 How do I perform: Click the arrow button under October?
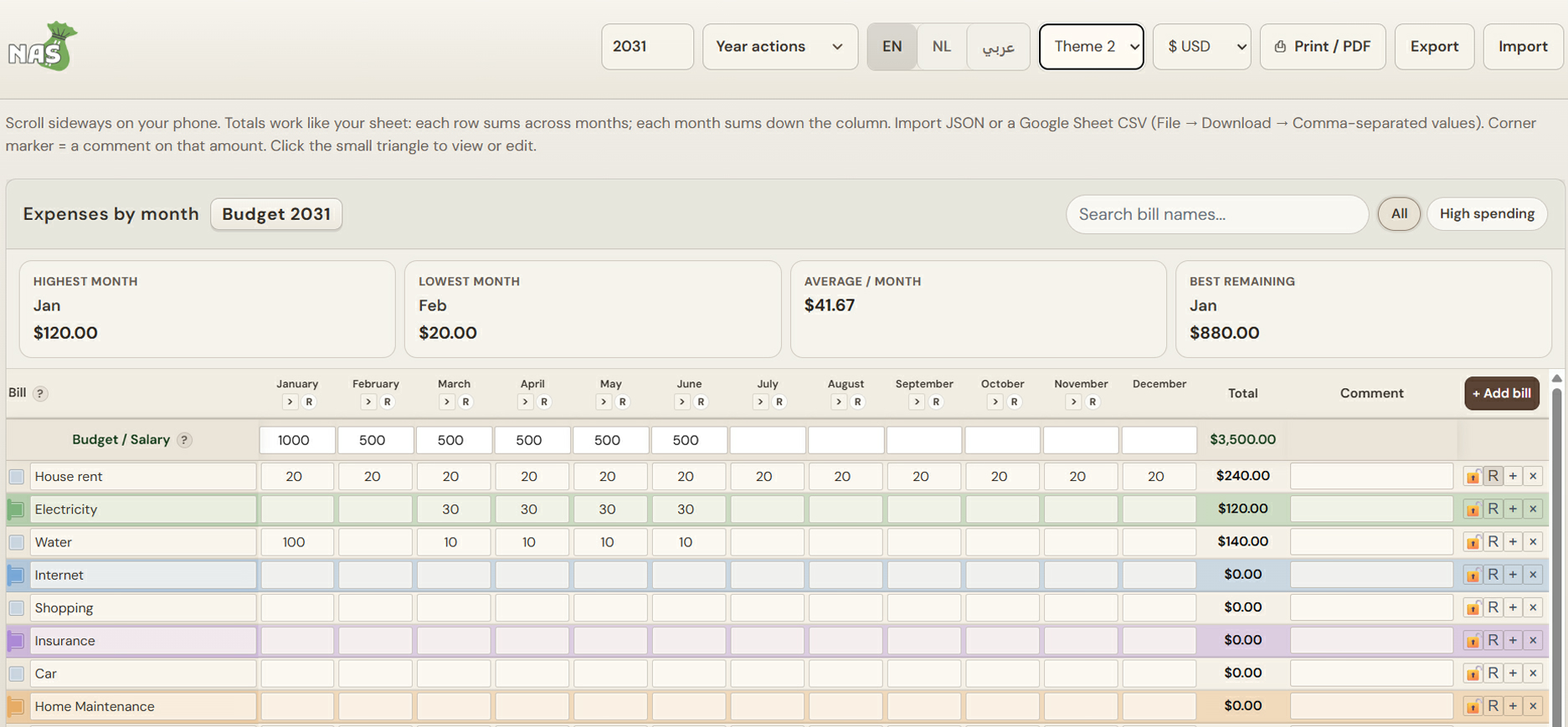coord(995,402)
